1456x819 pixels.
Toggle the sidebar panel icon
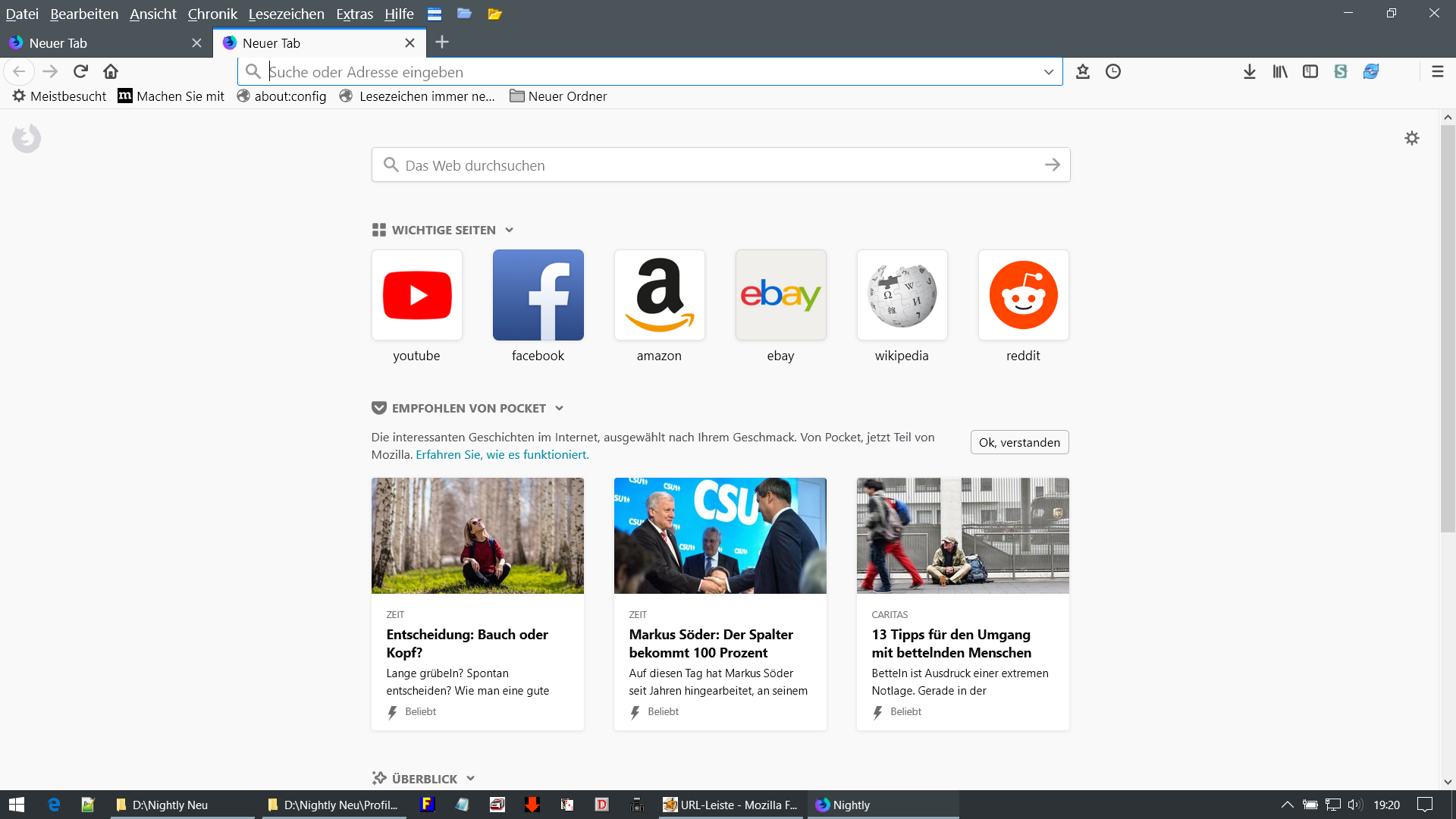coord(1310,71)
